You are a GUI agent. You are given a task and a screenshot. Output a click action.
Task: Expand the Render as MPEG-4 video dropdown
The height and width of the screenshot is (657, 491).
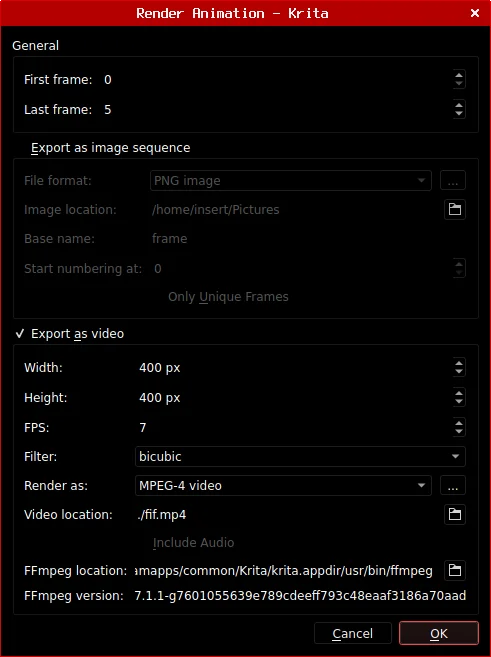[x=283, y=486]
